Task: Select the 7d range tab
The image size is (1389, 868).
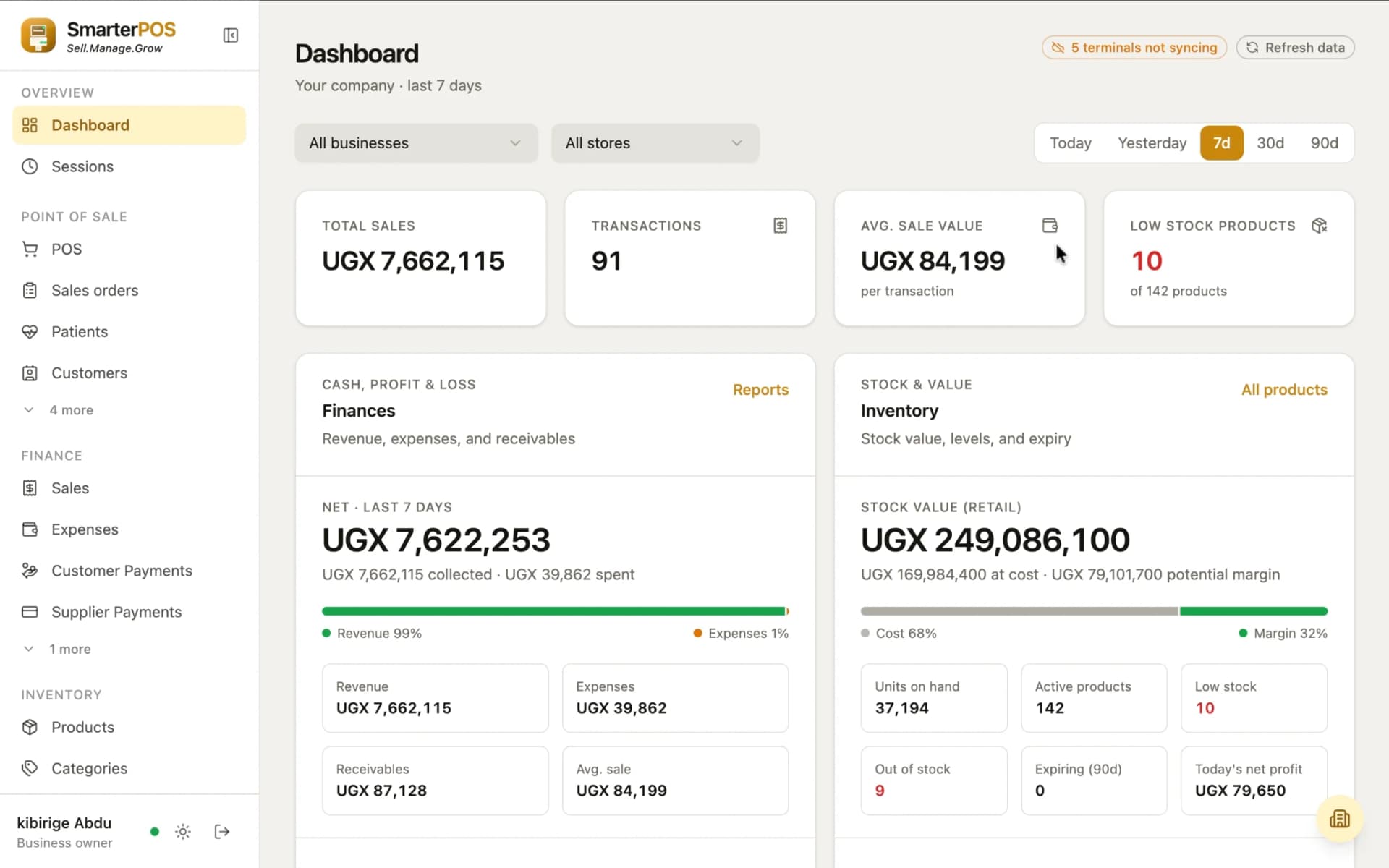Action: [1222, 143]
